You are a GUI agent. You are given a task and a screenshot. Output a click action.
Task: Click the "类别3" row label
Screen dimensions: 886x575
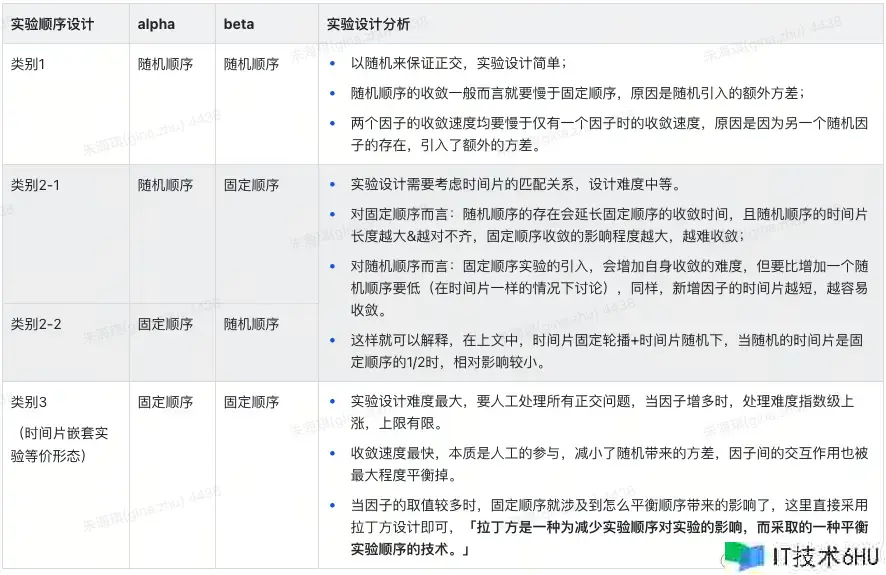[29, 402]
